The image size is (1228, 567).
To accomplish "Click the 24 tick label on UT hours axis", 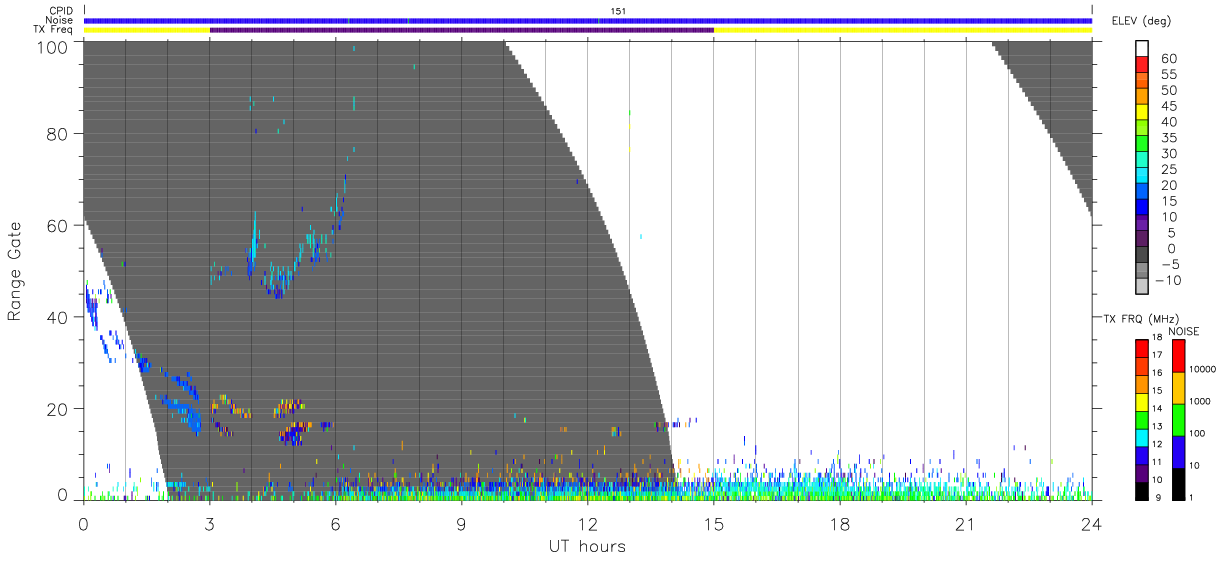I will coord(1092,523).
